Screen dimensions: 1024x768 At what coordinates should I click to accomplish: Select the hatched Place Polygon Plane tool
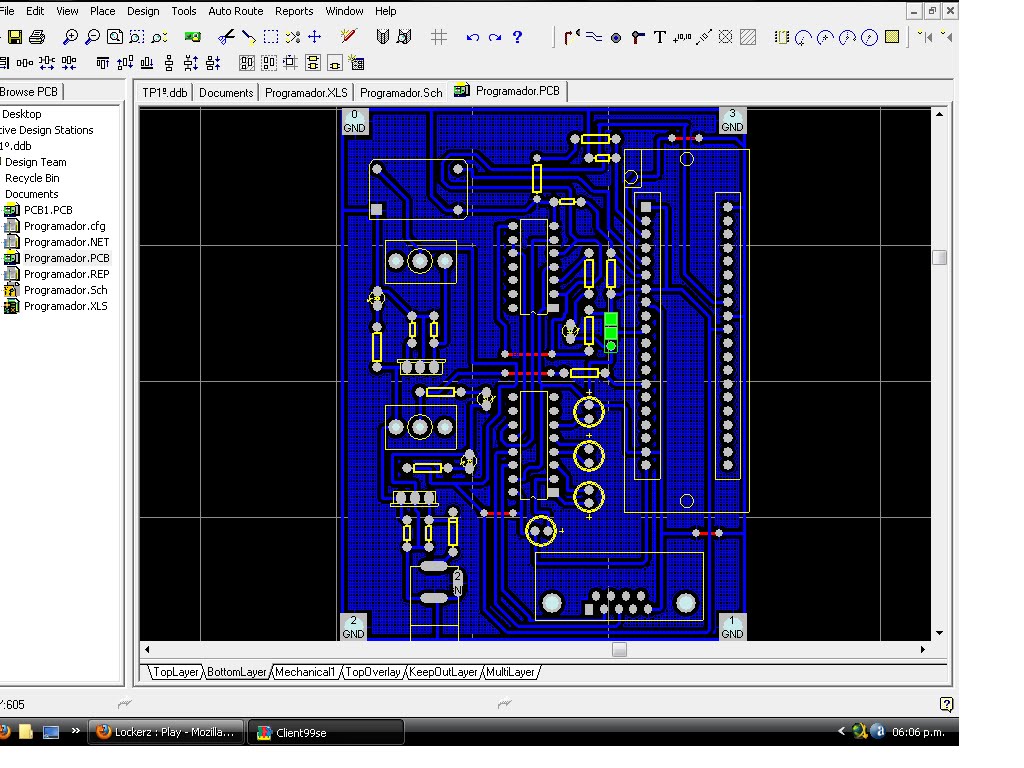click(x=747, y=35)
